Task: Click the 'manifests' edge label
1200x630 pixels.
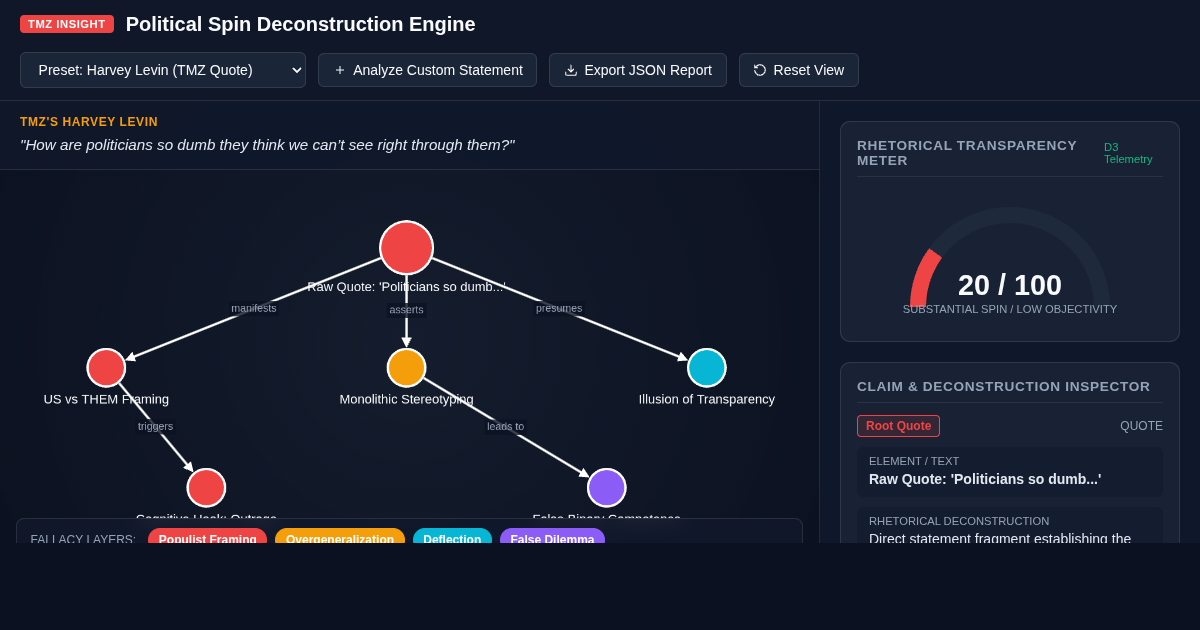Action: coord(254,308)
